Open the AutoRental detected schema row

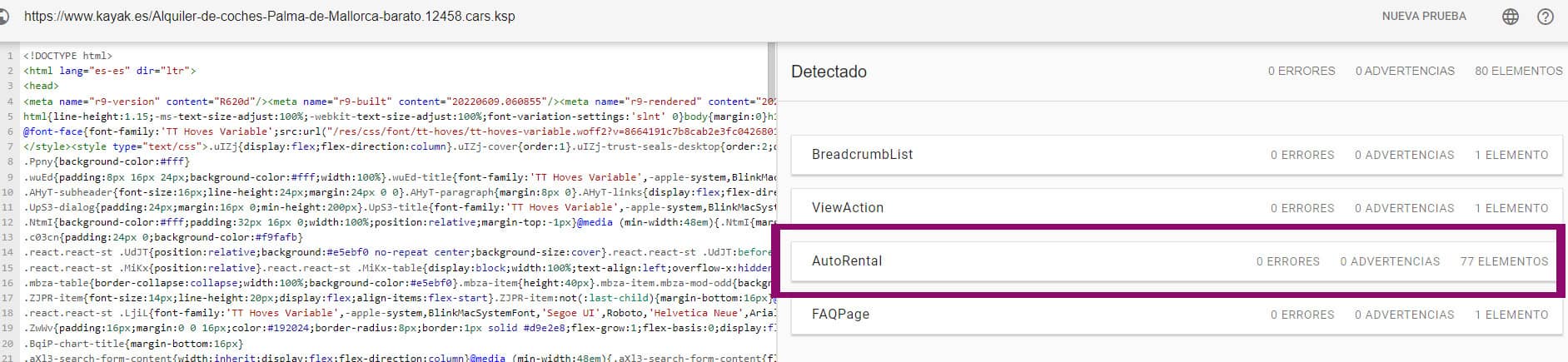coord(846,261)
